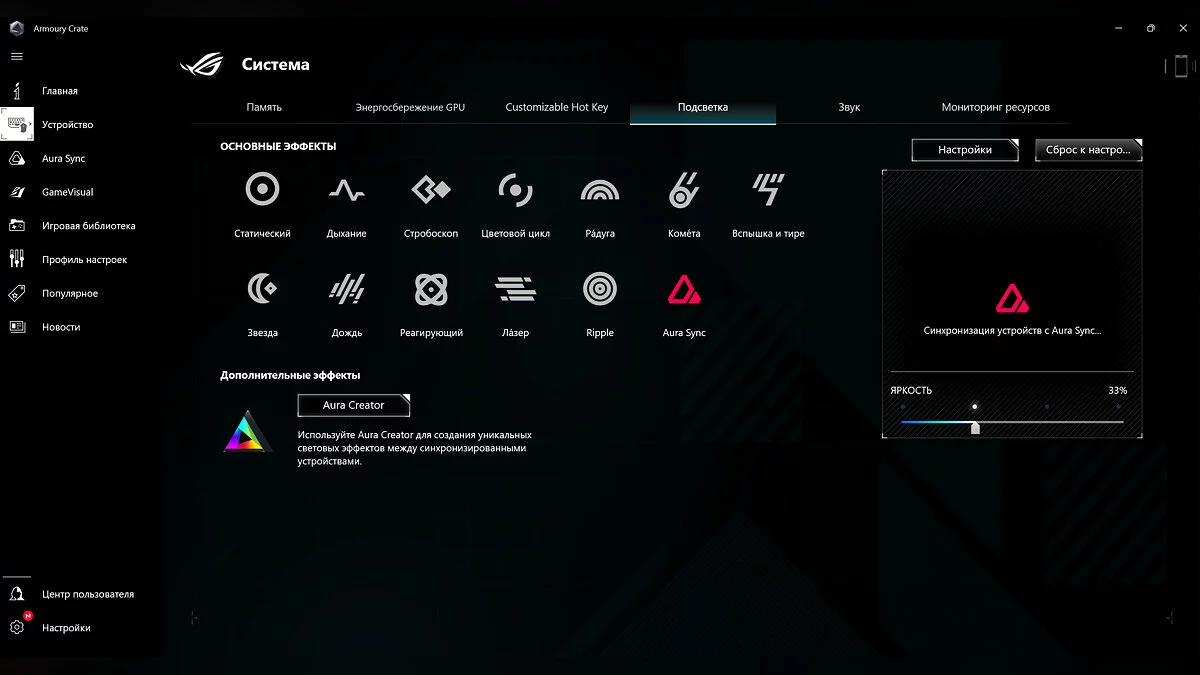The image size is (1200, 675).
Task: Switch to the Память tab
Action: pos(264,107)
